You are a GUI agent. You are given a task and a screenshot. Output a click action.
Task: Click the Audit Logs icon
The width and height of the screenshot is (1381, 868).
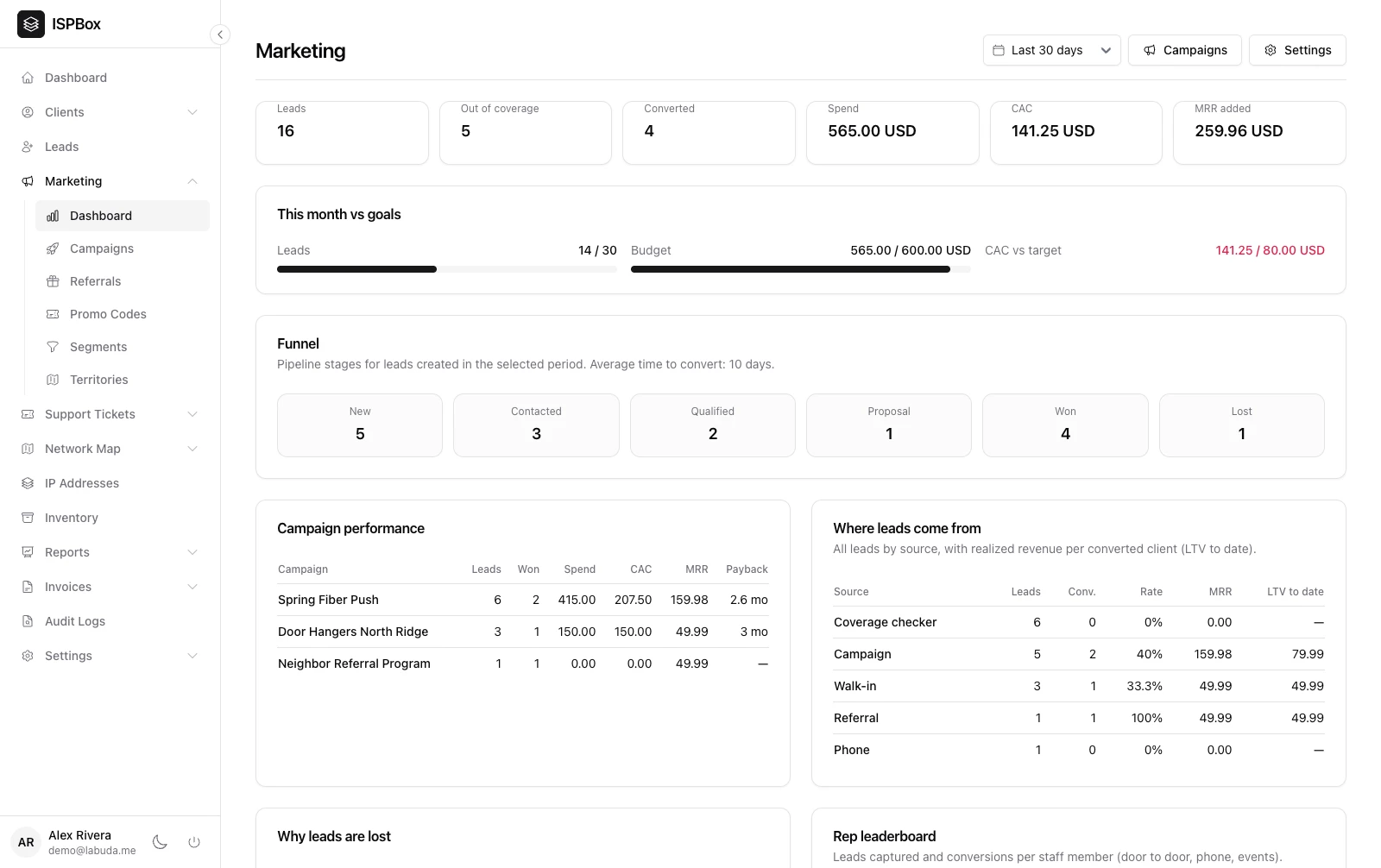click(28, 621)
